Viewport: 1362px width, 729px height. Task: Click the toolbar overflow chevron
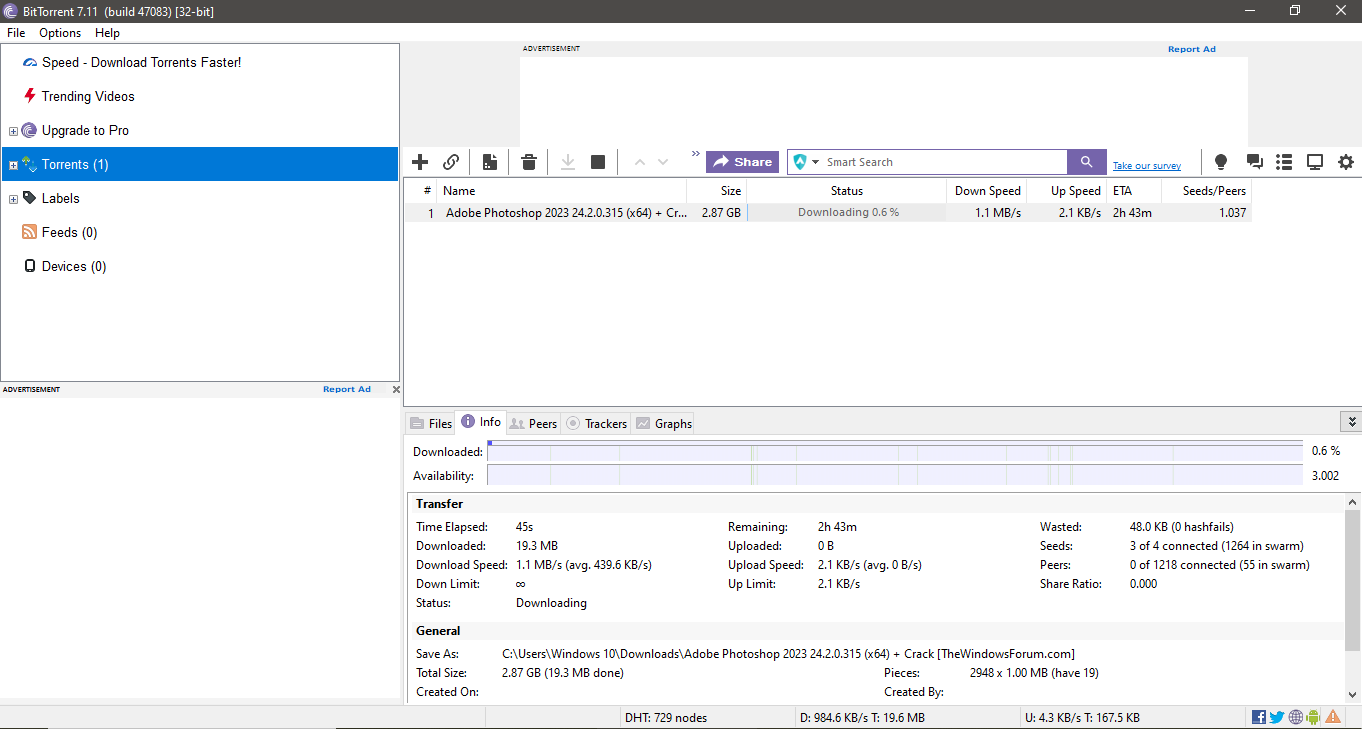point(696,154)
